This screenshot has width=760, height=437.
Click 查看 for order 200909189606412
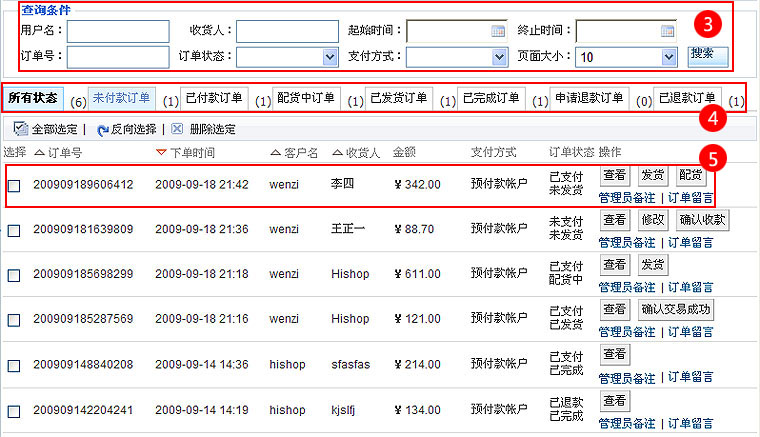point(615,175)
